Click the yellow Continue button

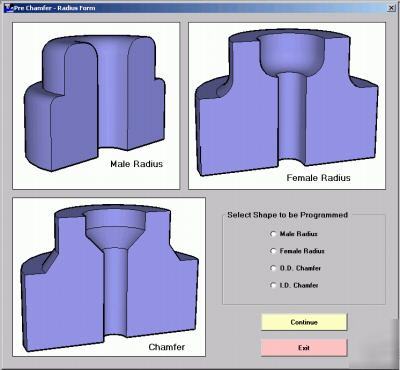pyautogui.click(x=304, y=322)
